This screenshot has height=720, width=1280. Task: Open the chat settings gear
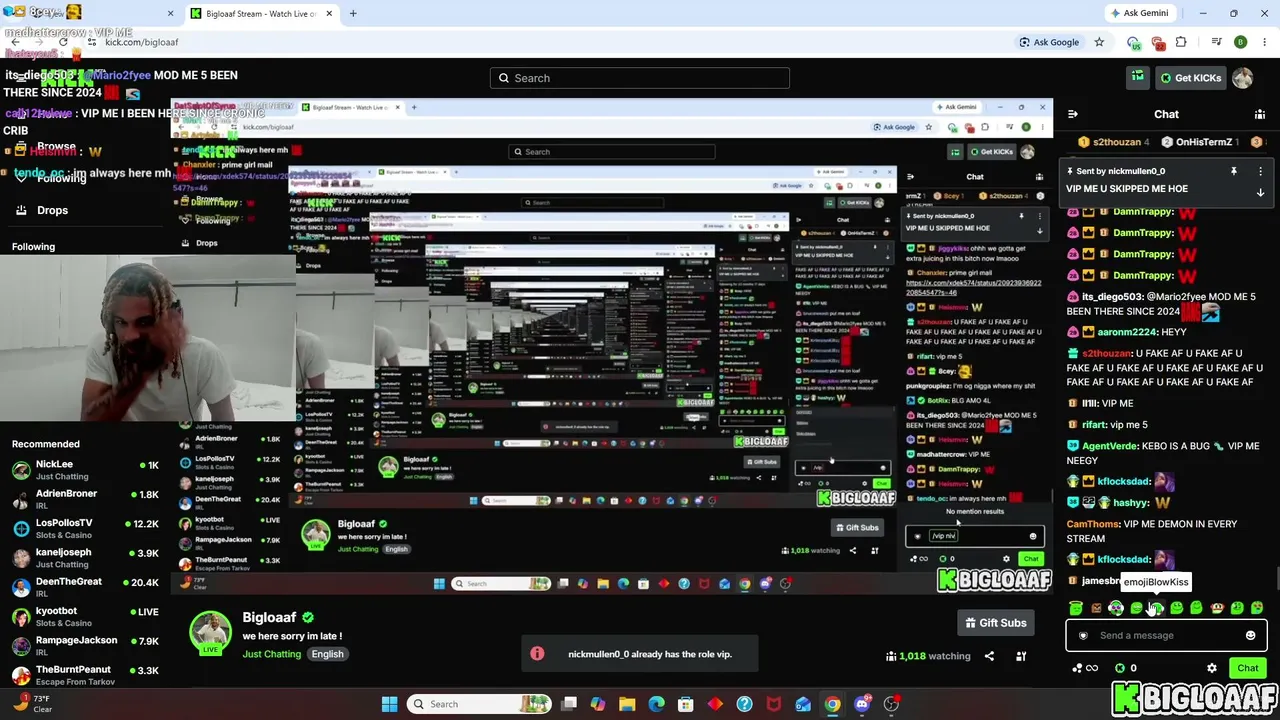click(x=1212, y=668)
